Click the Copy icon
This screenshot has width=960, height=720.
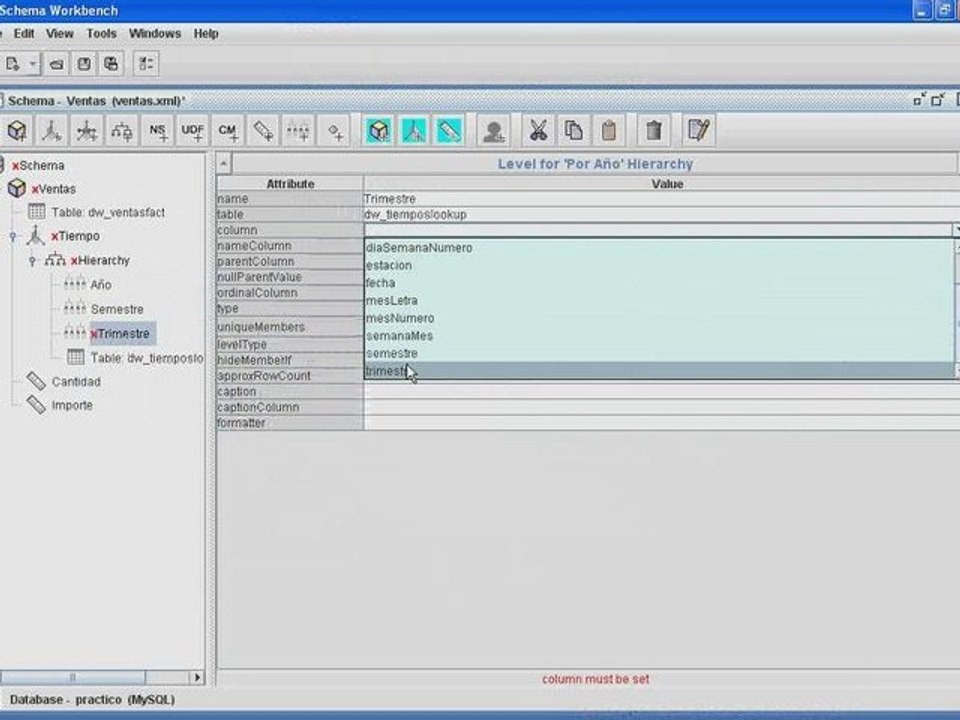click(574, 130)
